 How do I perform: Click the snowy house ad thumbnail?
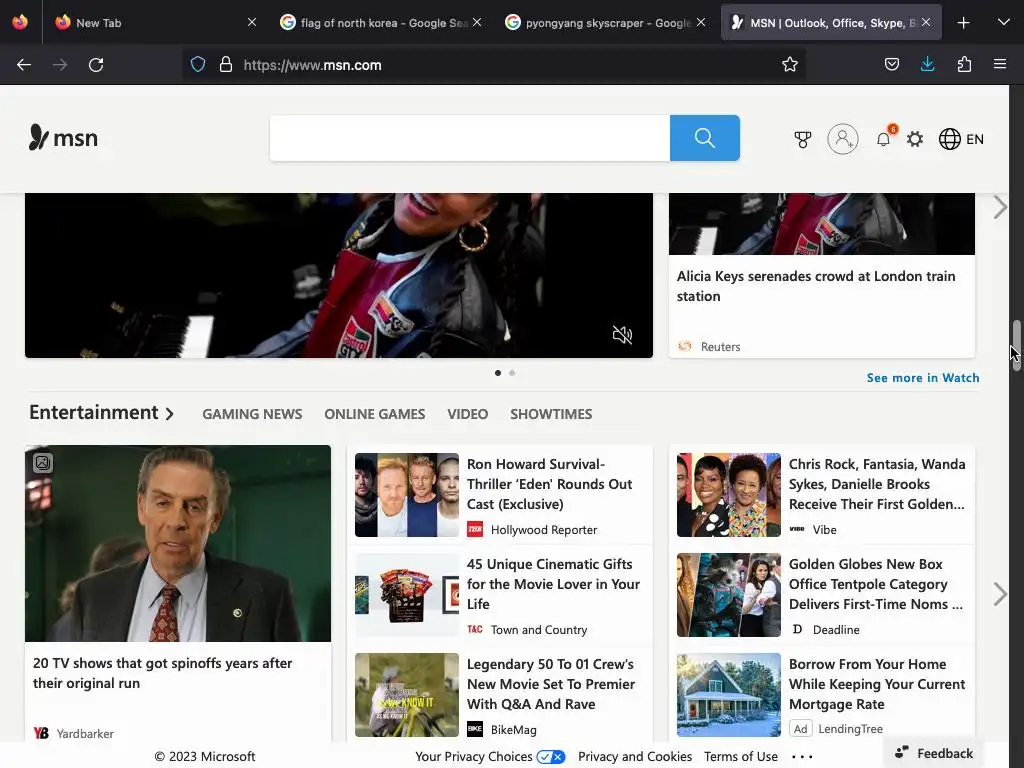(x=728, y=695)
